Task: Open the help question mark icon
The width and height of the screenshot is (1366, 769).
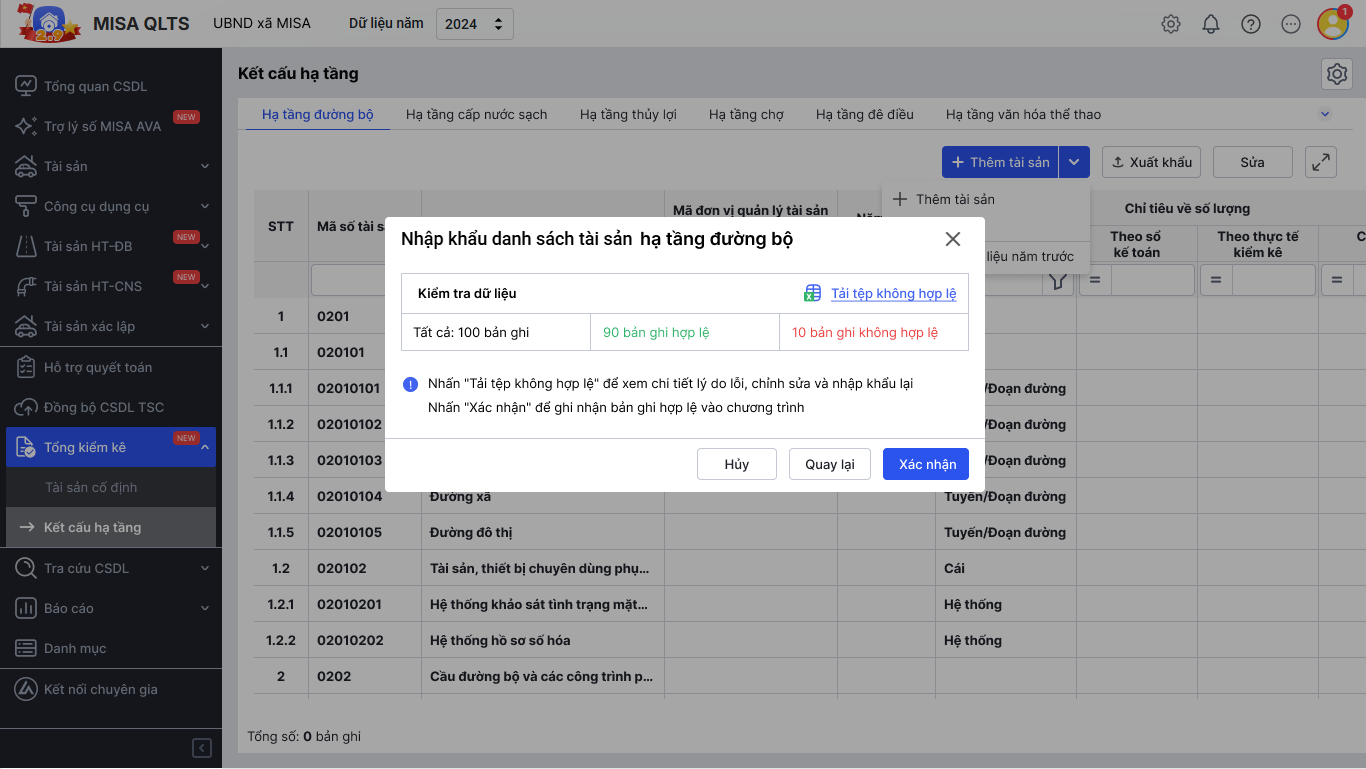Action: pyautogui.click(x=1251, y=24)
